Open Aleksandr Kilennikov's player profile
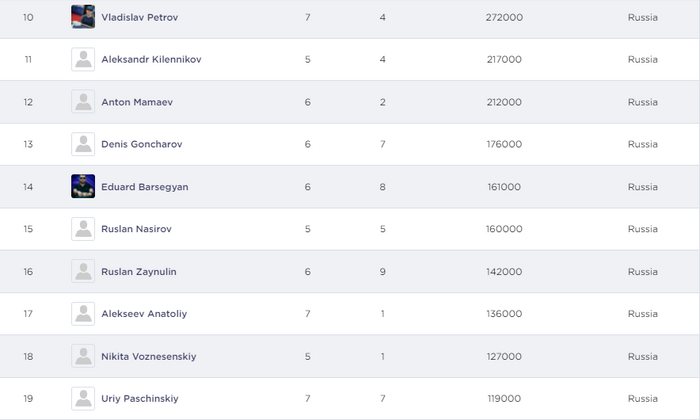The width and height of the screenshot is (700, 420). [151, 60]
